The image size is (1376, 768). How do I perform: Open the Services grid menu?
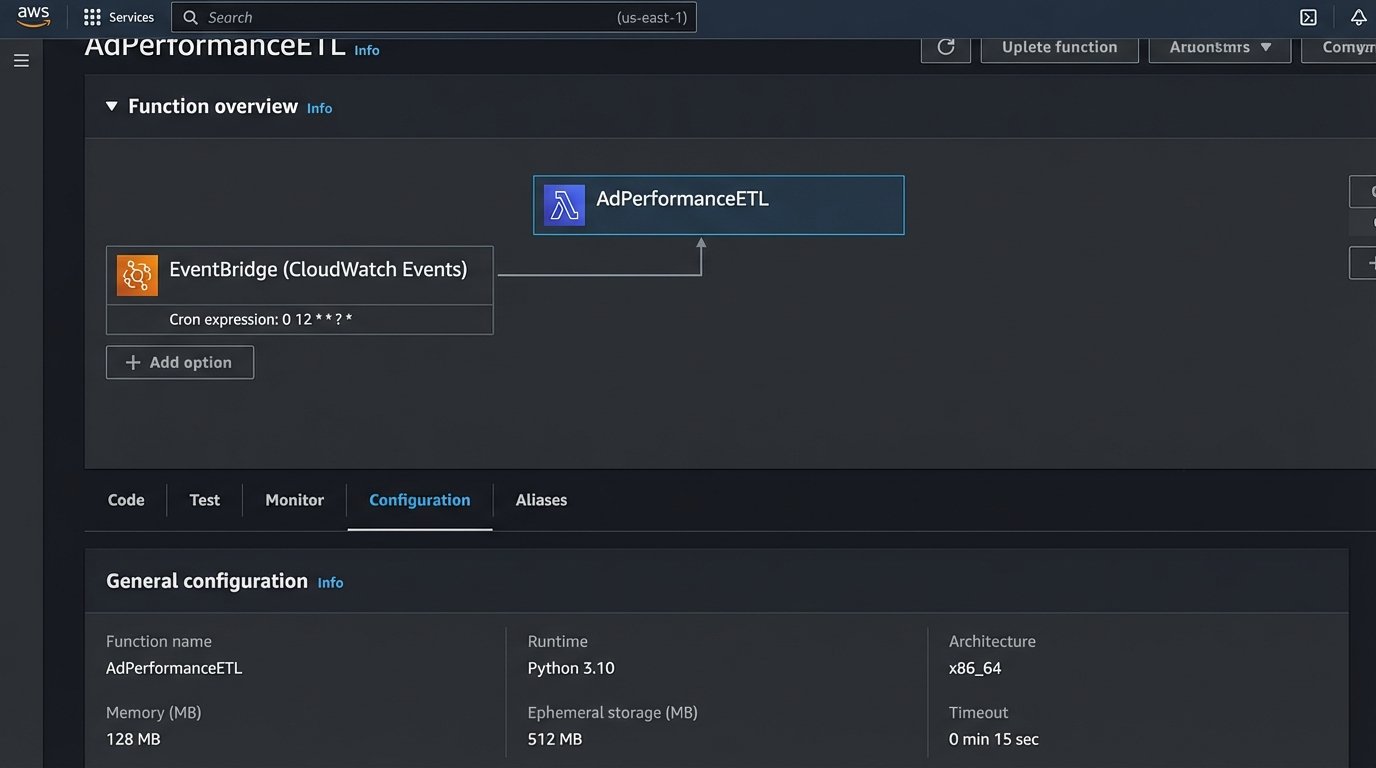coord(93,17)
